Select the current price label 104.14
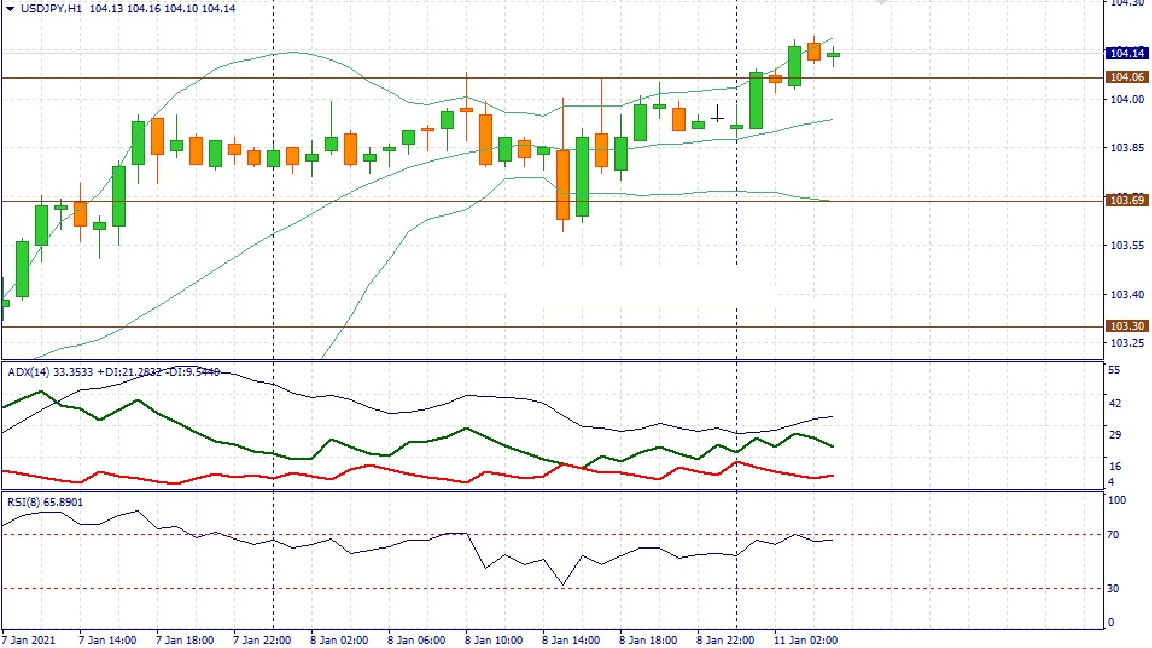Screen dimensions: 1152x648 pos(1126,53)
